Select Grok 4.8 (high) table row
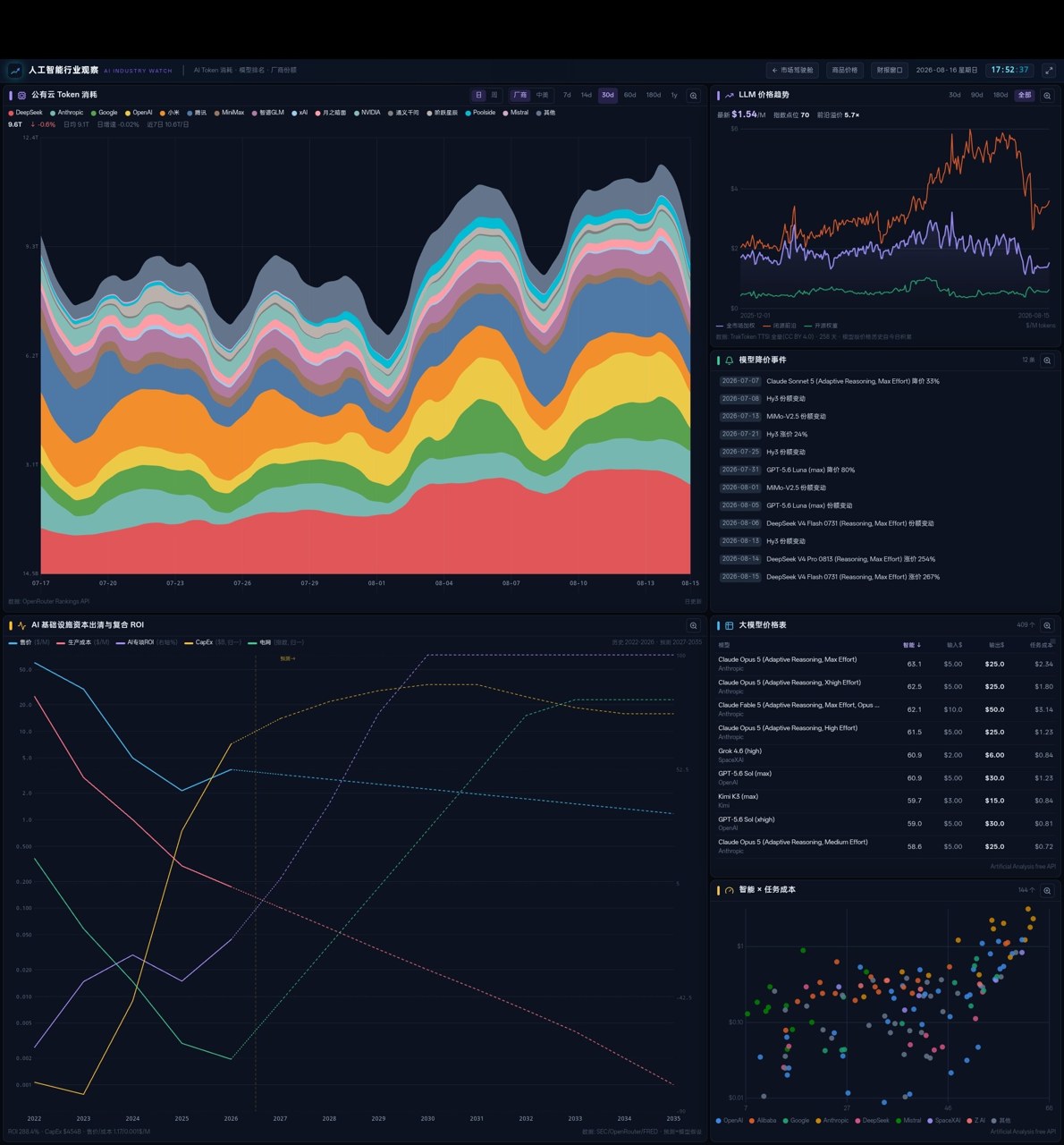The image size is (1064, 1145). tap(885, 755)
